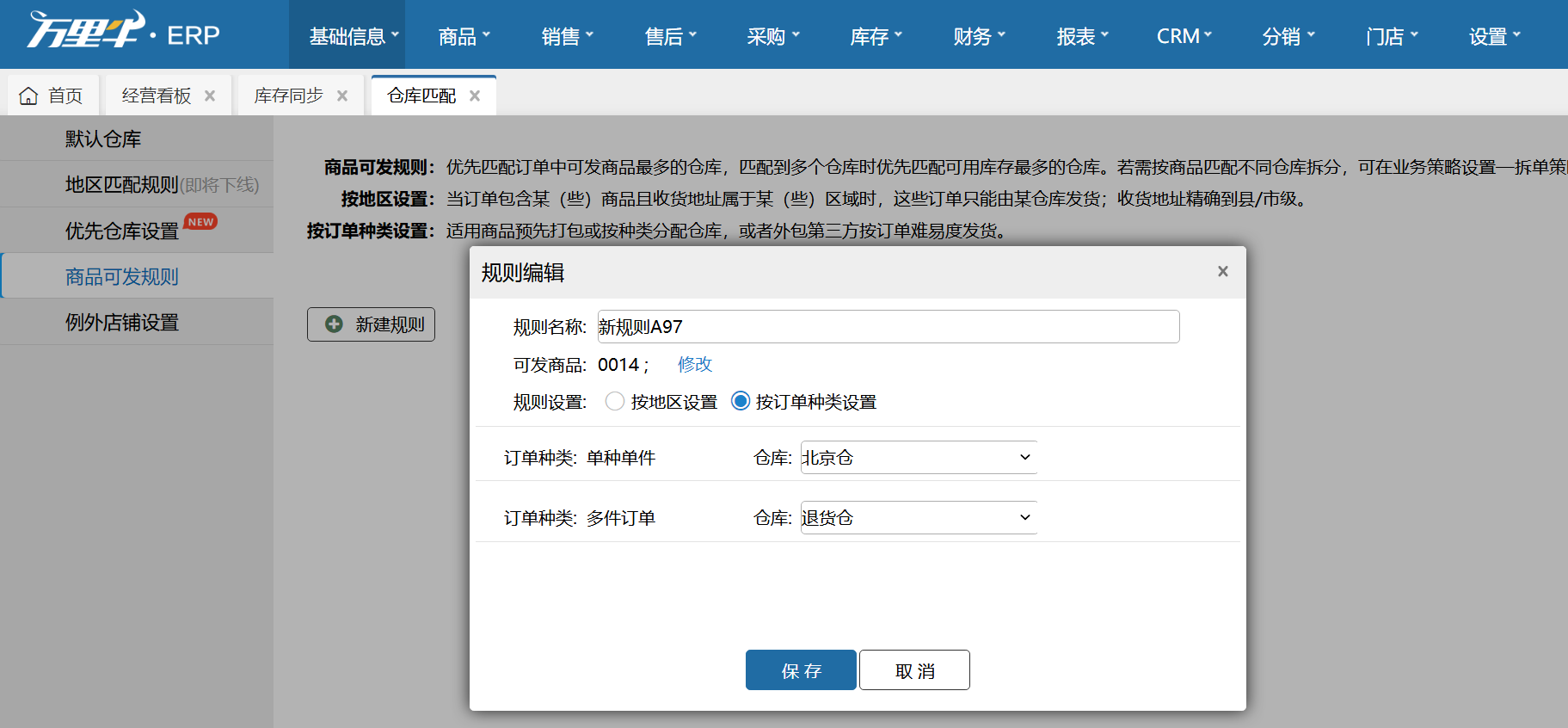This screenshot has height=728, width=1568.
Task: Click the 万里牛 ERP logo
Action: [x=123, y=31]
